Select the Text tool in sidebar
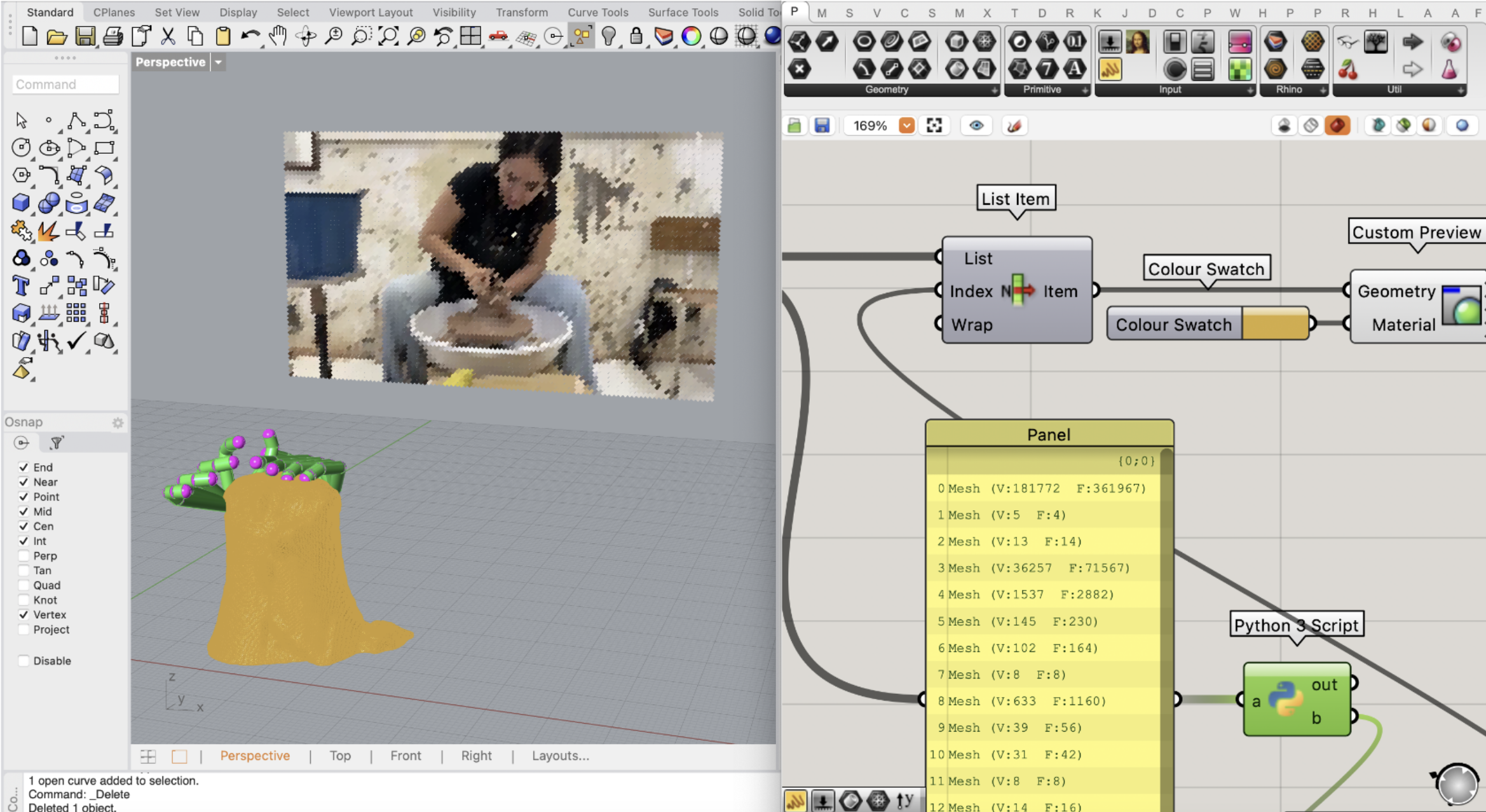This screenshot has height=812, width=1486. (x=20, y=286)
